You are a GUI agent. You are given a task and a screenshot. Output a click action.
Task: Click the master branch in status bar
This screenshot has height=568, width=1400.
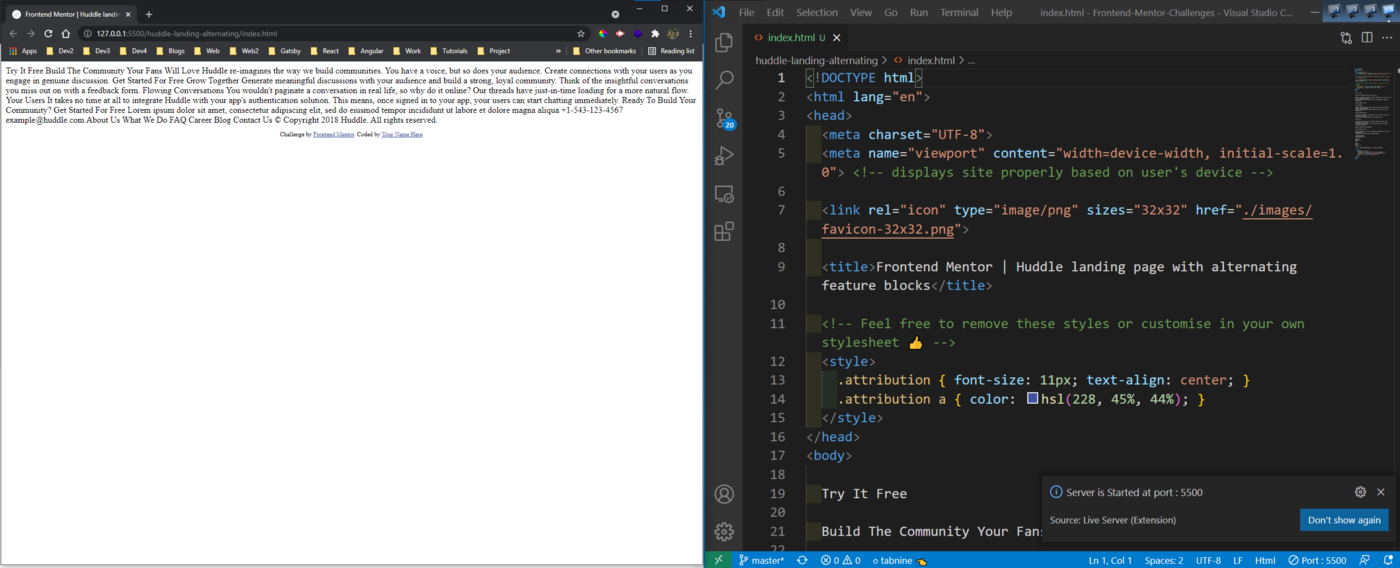(x=761, y=560)
